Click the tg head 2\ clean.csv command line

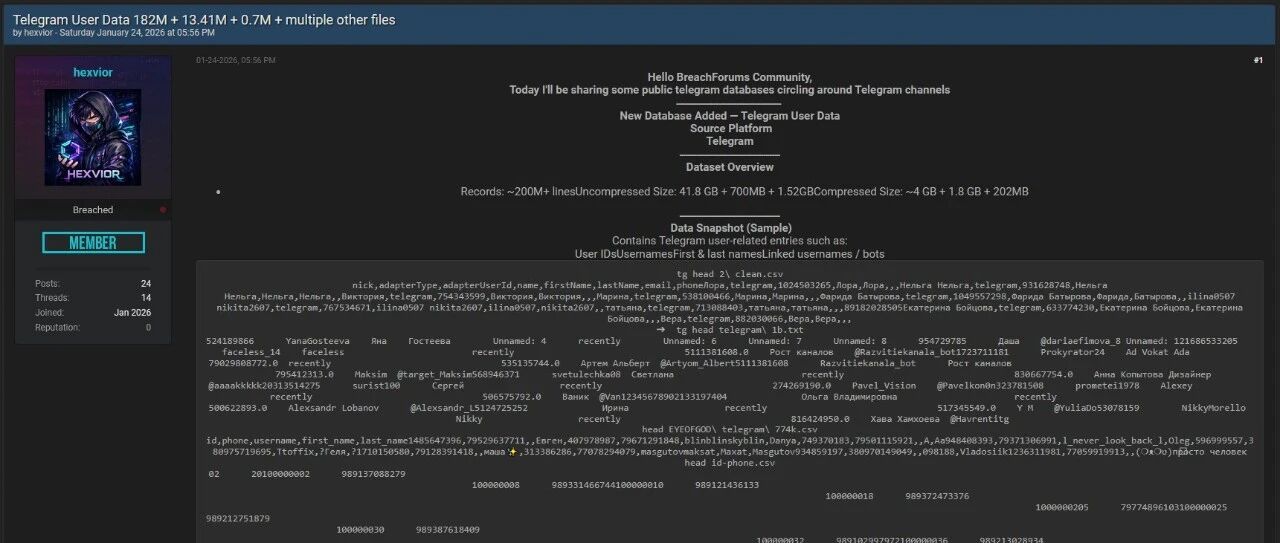click(x=730, y=274)
